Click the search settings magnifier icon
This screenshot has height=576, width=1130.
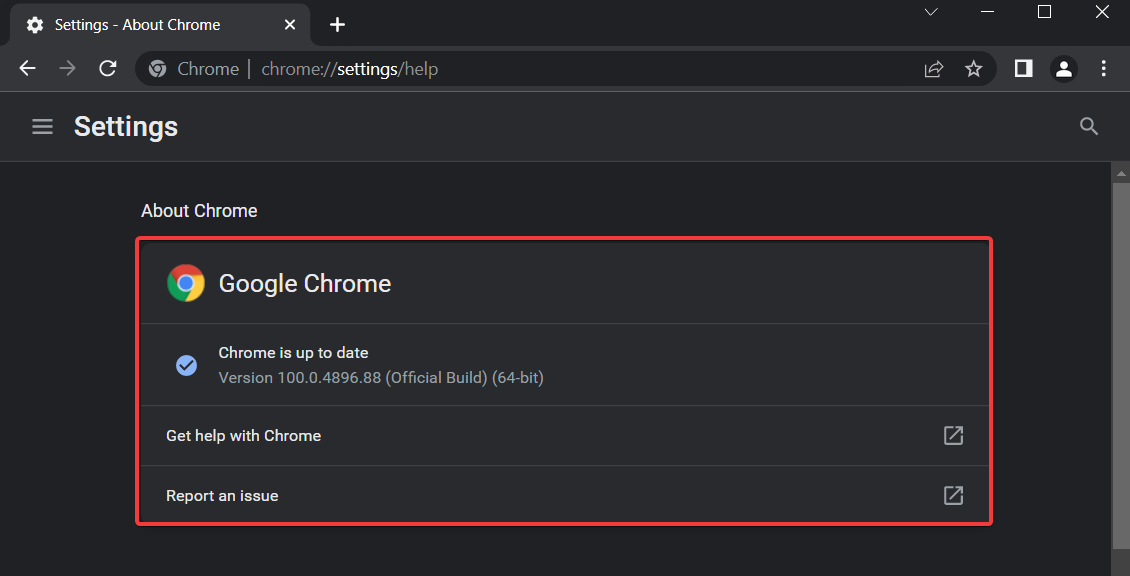[x=1089, y=127]
